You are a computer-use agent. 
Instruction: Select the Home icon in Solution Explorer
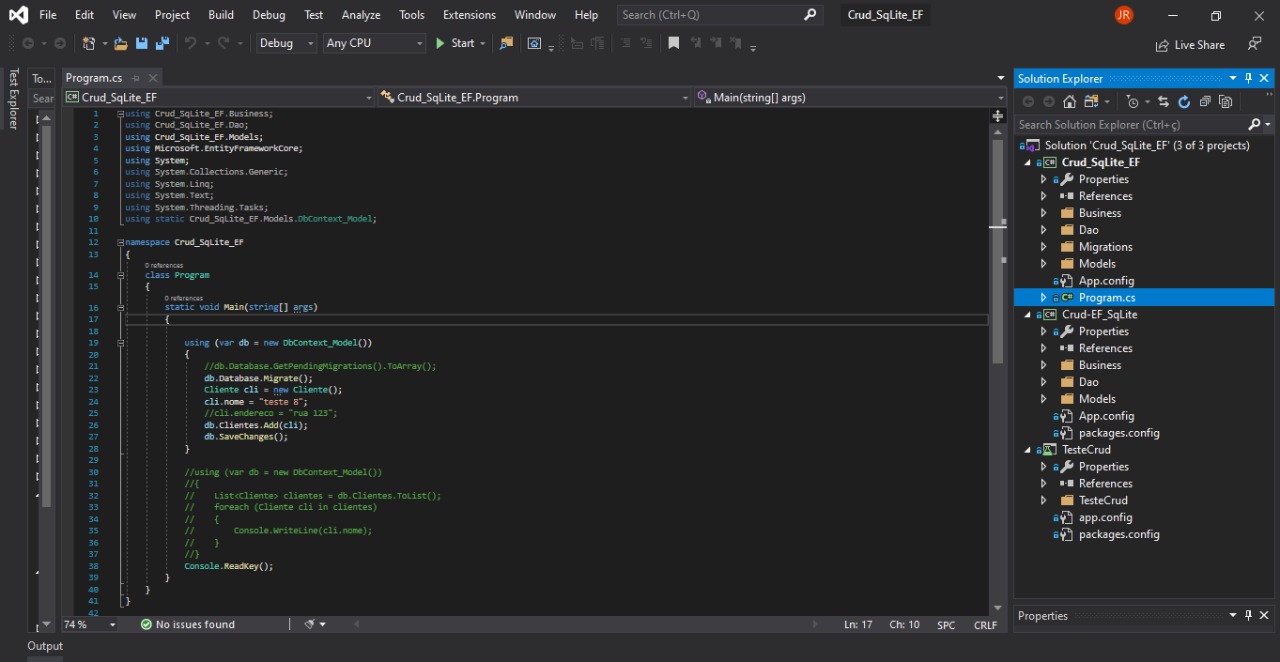[x=1069, y=101]
